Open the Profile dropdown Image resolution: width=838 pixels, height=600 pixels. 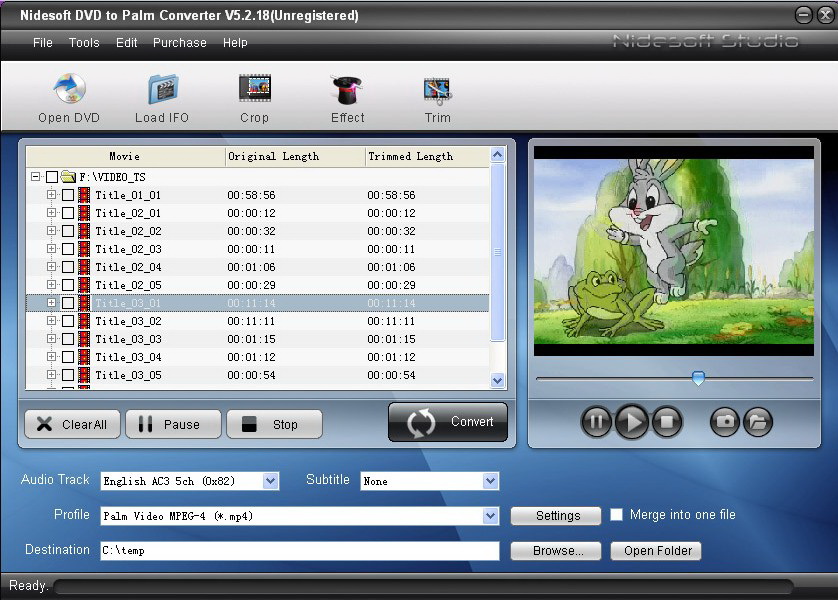click(490, 516)
